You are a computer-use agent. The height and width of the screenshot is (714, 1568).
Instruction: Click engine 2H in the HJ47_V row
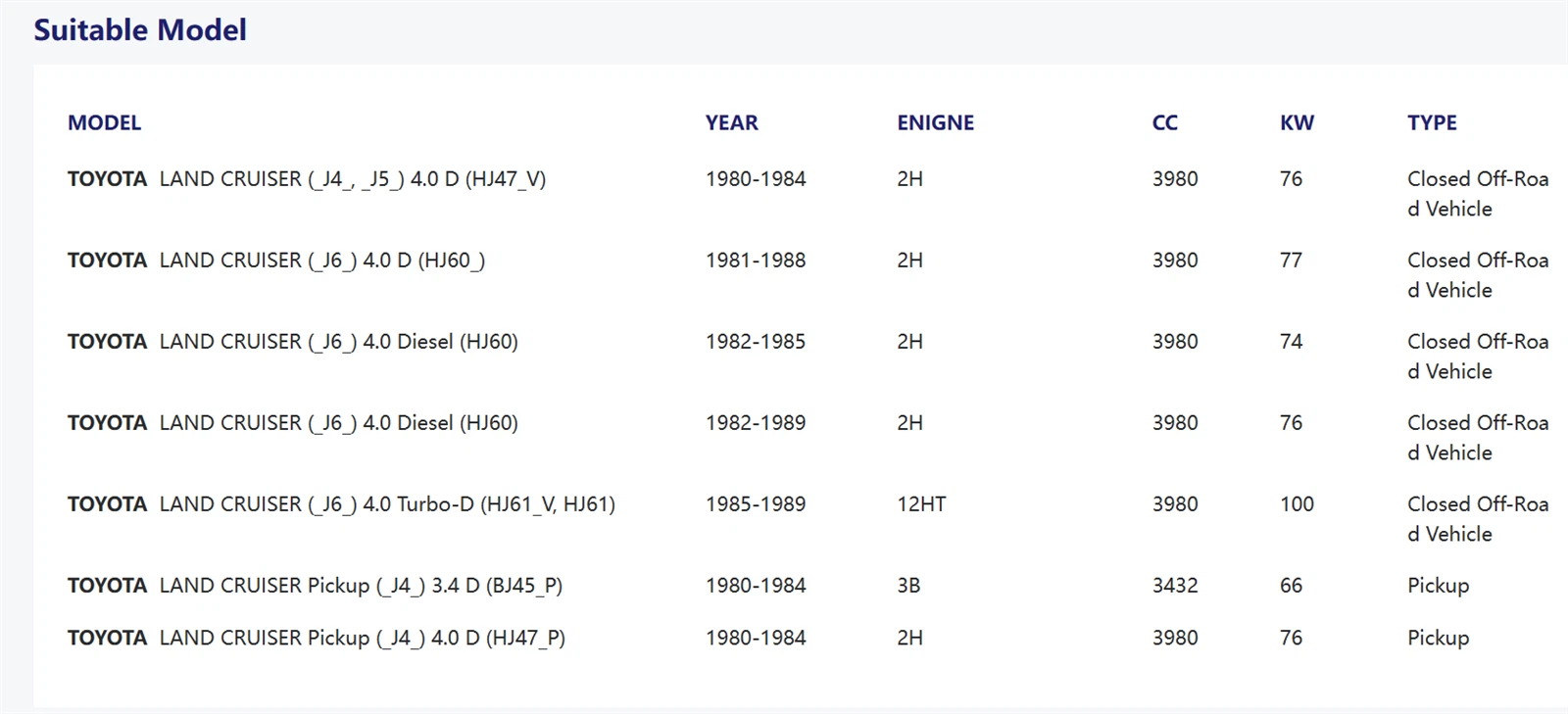[x=909, y=179]
